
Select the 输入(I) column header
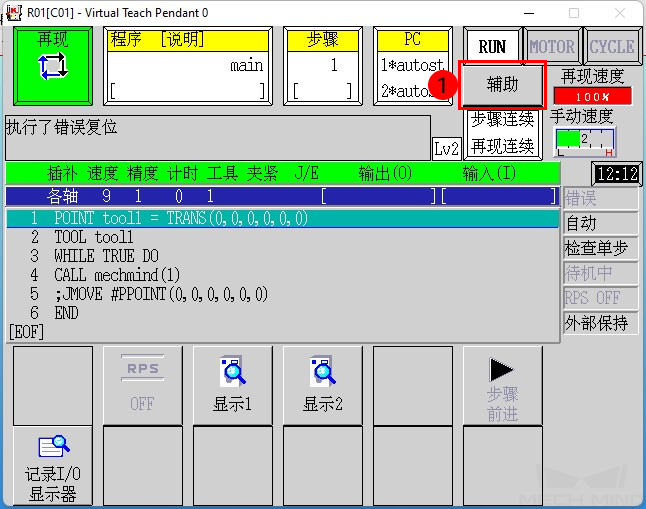489,173
